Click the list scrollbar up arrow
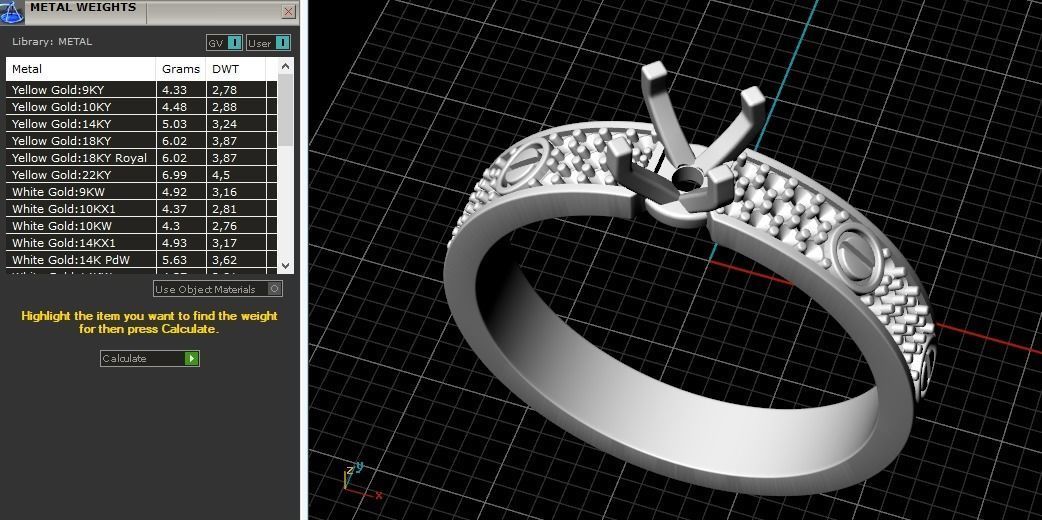The height and width of the screenshot is (520, 1042). 285,66
